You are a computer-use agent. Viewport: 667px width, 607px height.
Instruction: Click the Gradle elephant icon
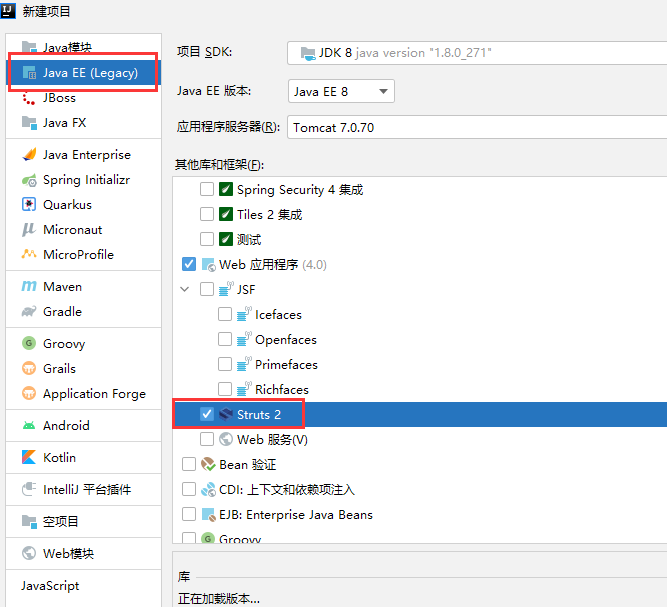[29, 311]
